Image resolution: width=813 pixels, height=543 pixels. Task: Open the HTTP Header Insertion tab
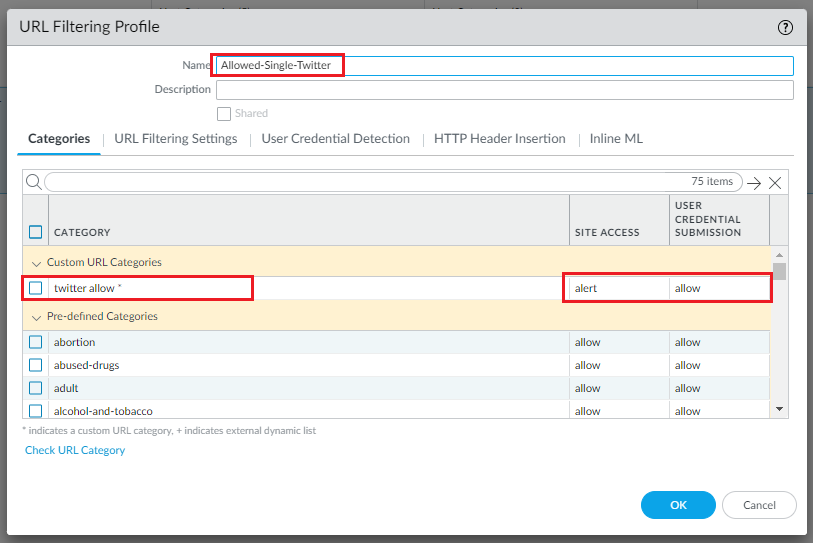499,139
